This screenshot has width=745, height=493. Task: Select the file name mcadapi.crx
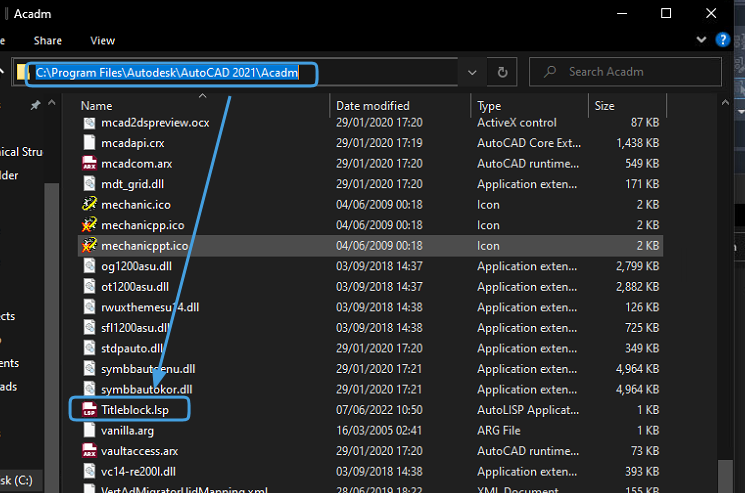(x=133, y=143)
